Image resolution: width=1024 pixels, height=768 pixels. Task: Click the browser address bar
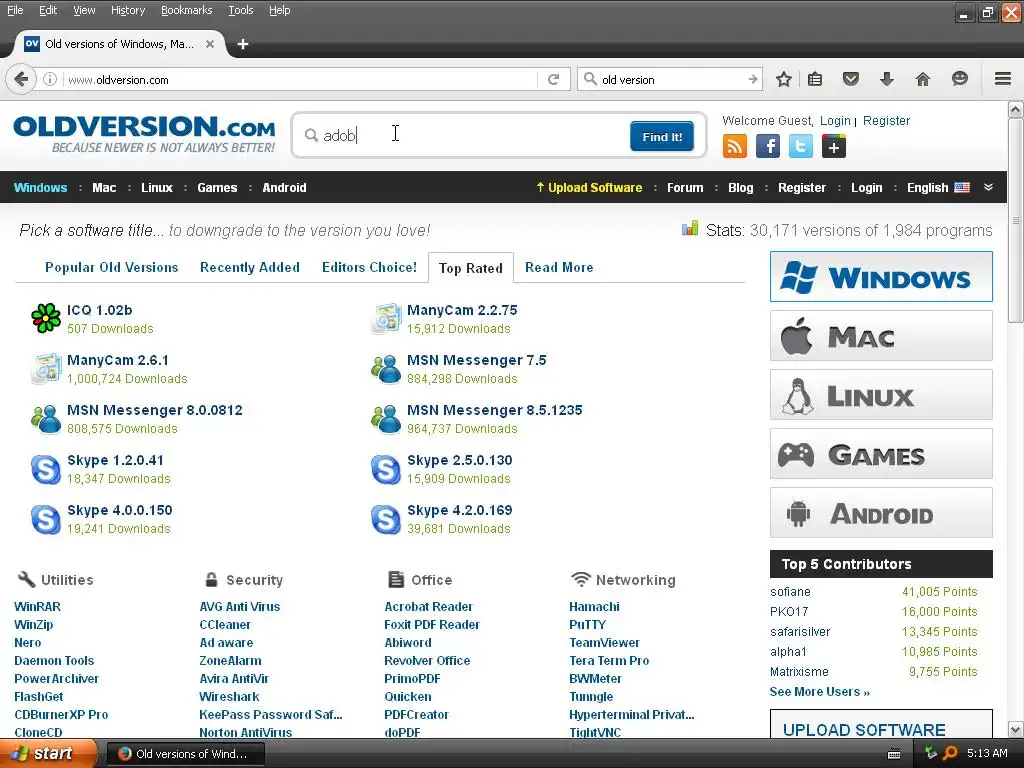300,80
